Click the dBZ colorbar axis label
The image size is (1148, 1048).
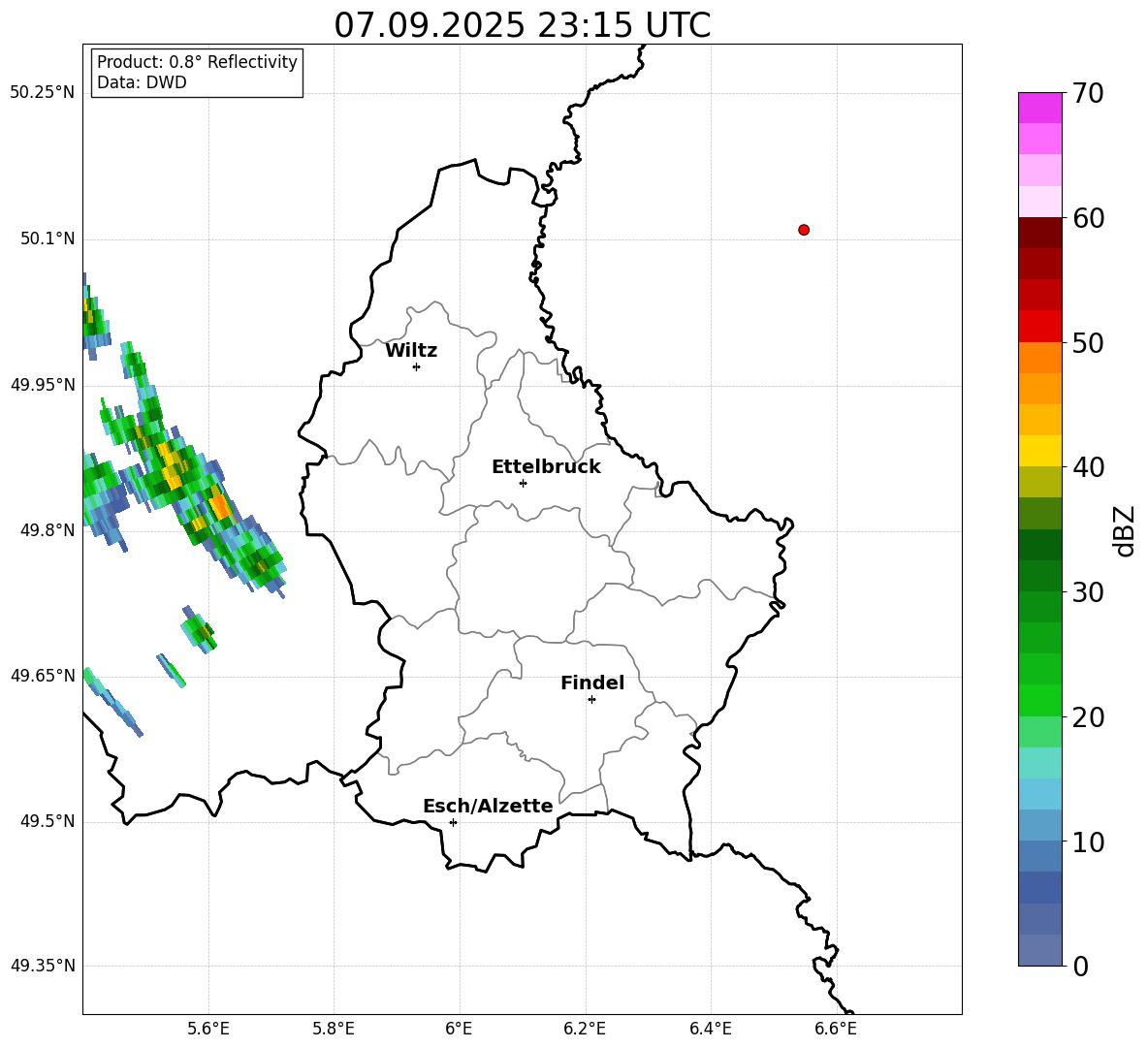pyautogui.click(x=1126, y=530)
